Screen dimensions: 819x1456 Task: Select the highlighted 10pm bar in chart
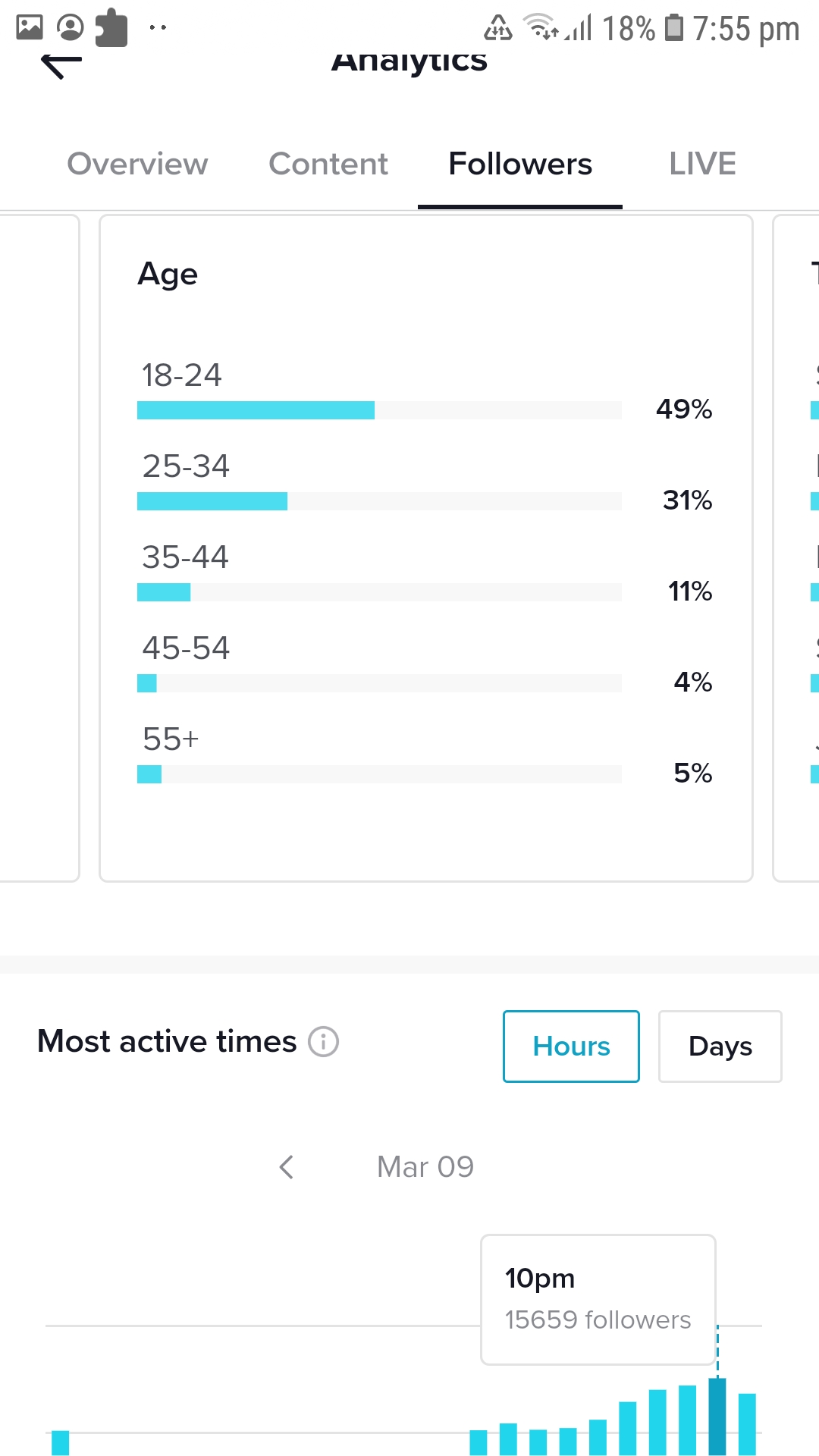coord(717,1416)
